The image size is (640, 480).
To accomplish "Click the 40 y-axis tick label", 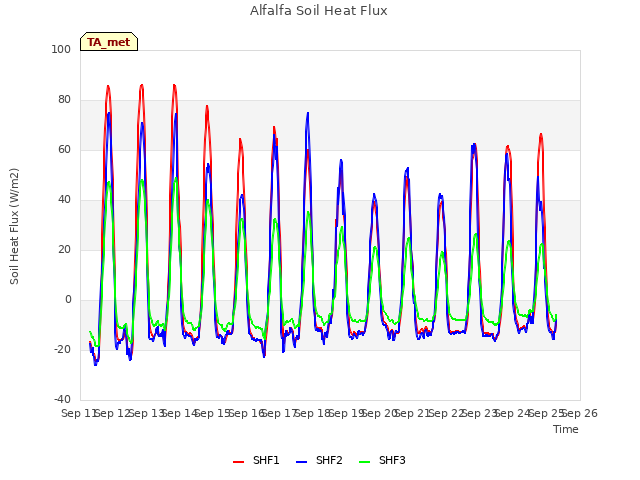I will (x=64, y=200).
